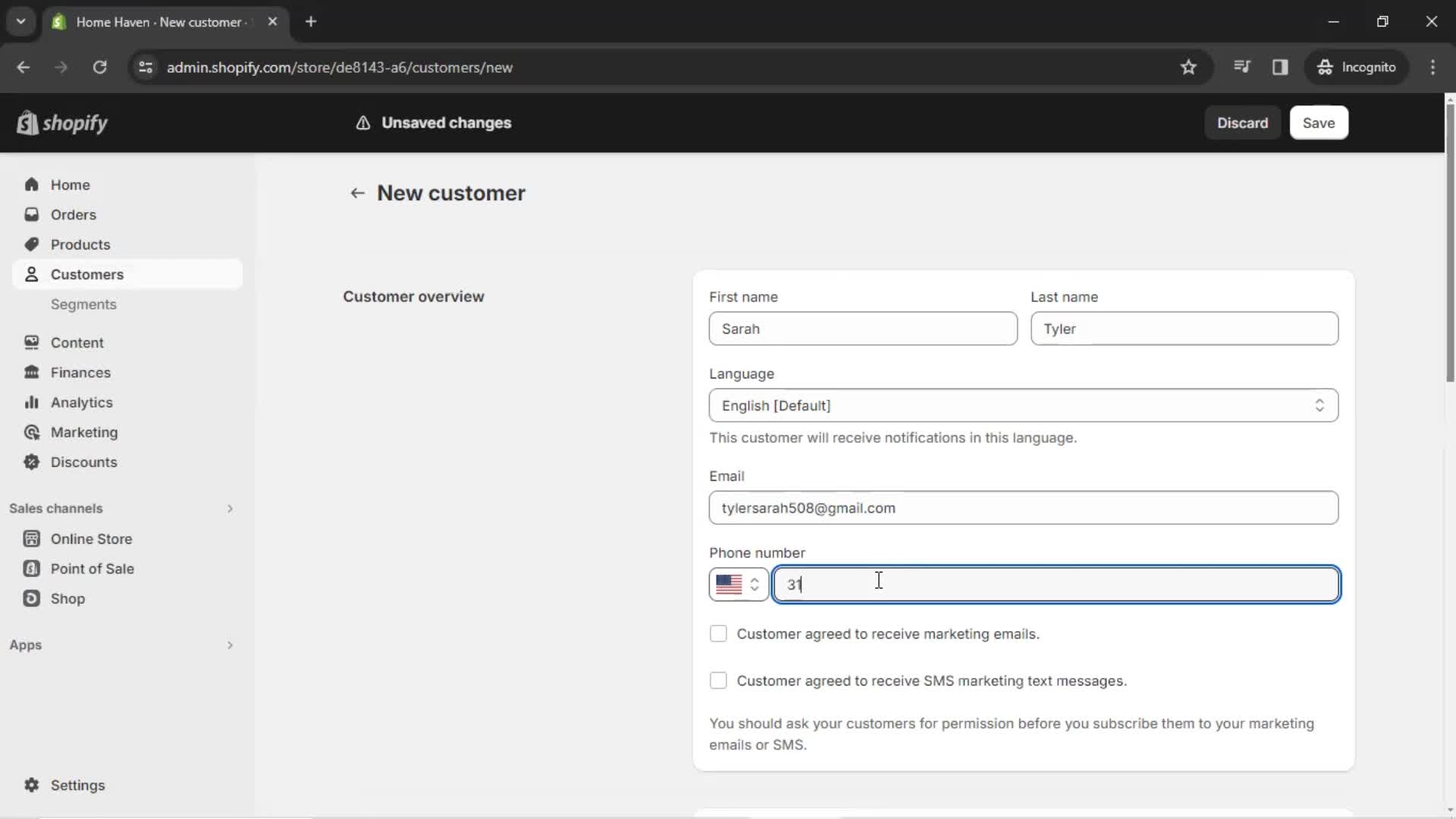Navigate to Orders section icon

[x=31, y=214]
